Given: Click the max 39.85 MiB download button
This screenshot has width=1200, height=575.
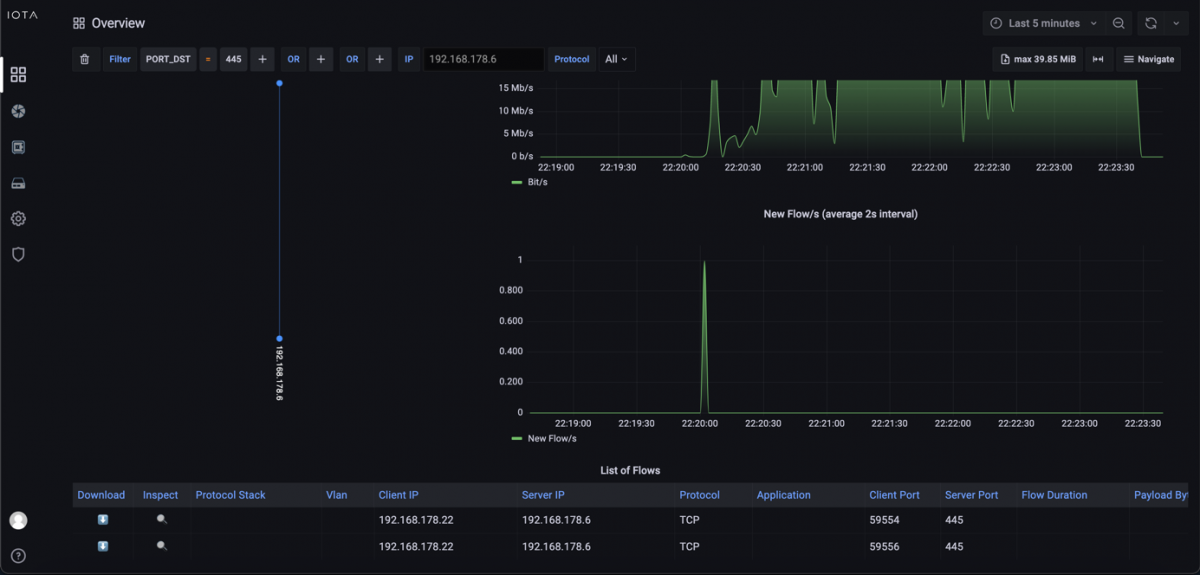Looking at the screenshot, I should (1038, 60).
